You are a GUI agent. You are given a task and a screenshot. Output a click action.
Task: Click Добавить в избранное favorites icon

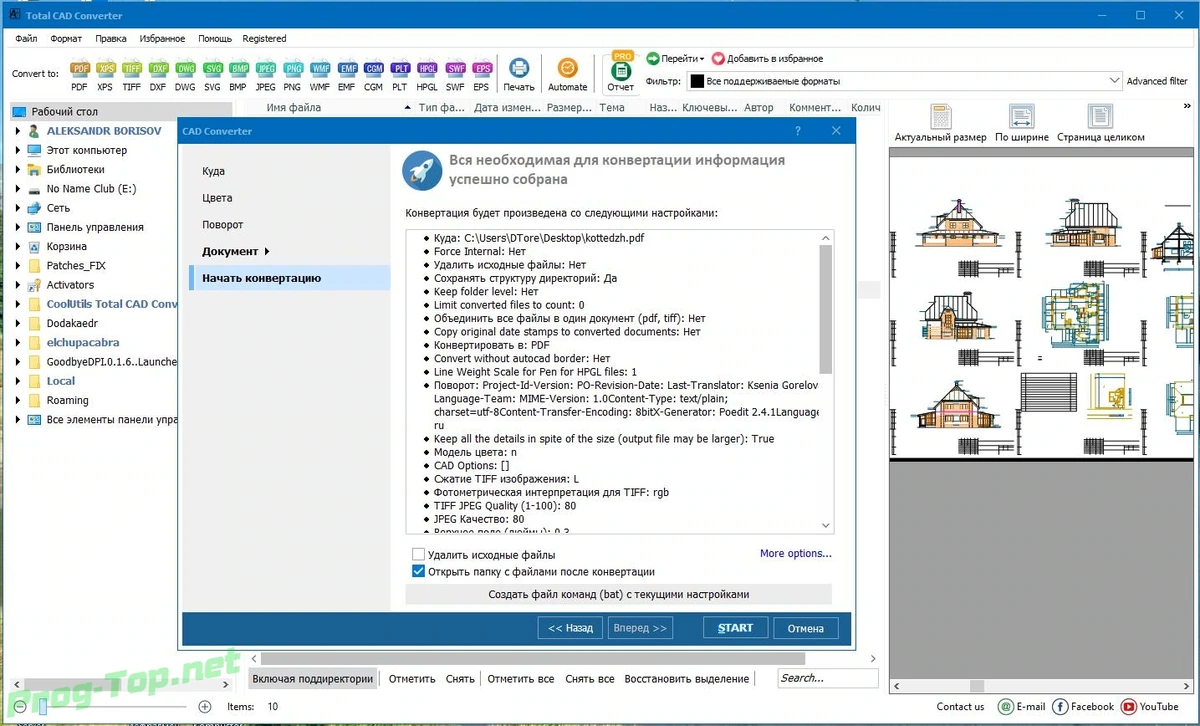718,59
